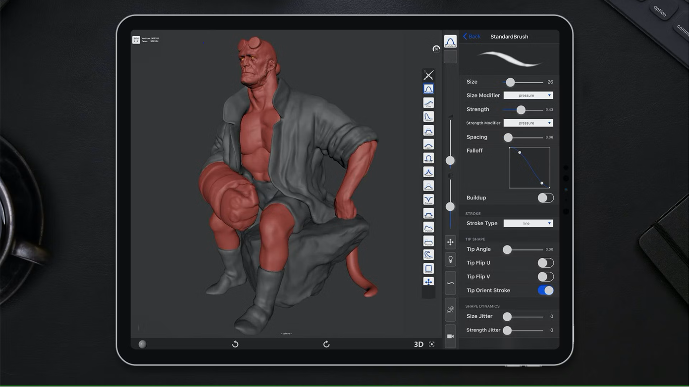The width and height of the screenshot is (690, 387).
Task: Open the Size Modifier dropdown
Action: coord(528,95)
